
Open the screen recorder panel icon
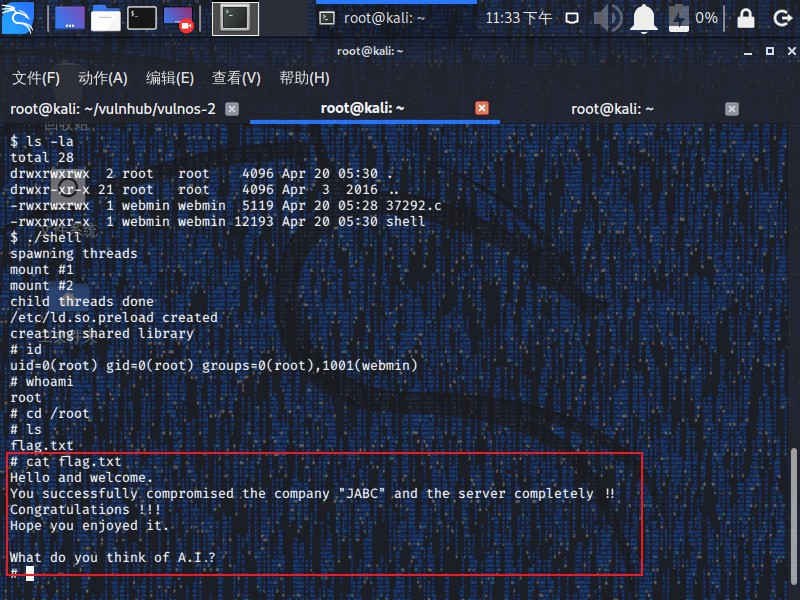(x=179, y=19)
